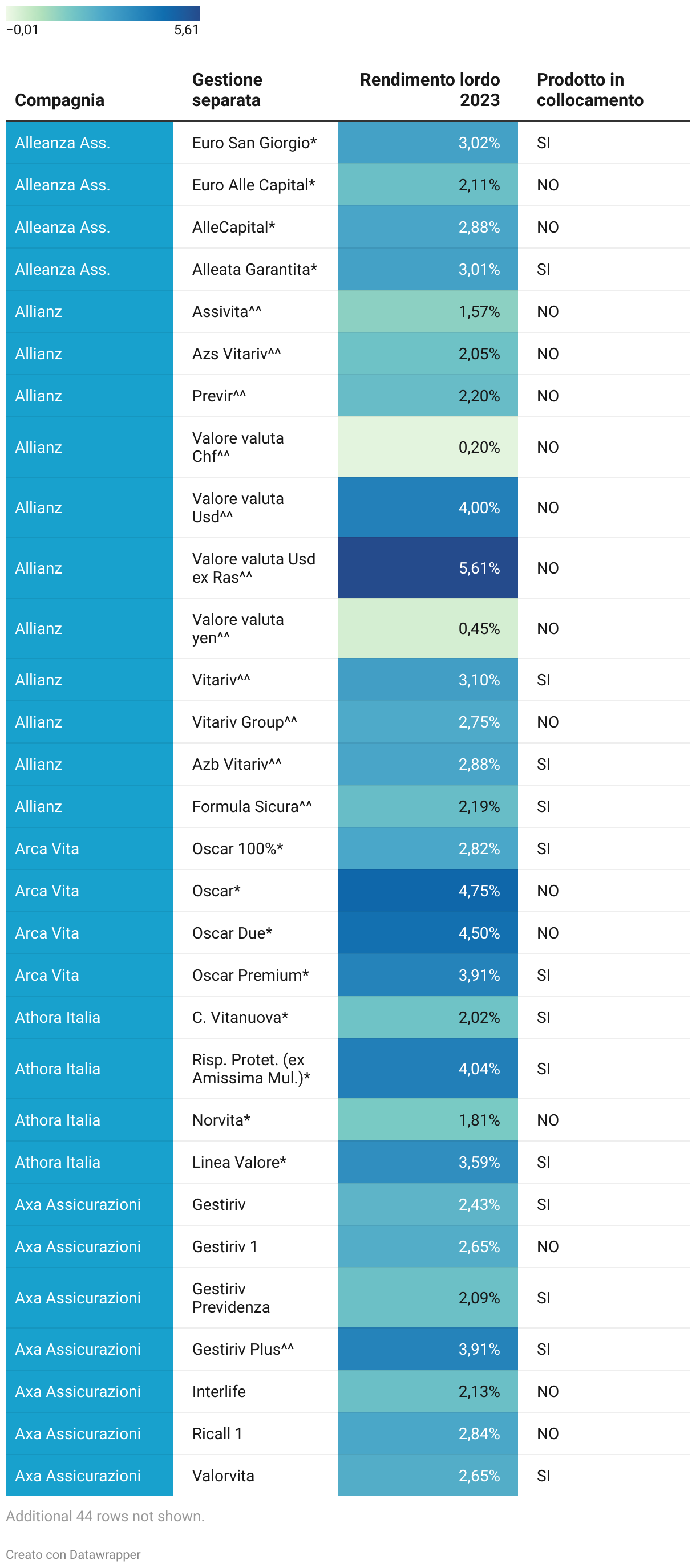Click the Prodotto in collocamento header
The image size is (696, 1568).
point(589,90)
